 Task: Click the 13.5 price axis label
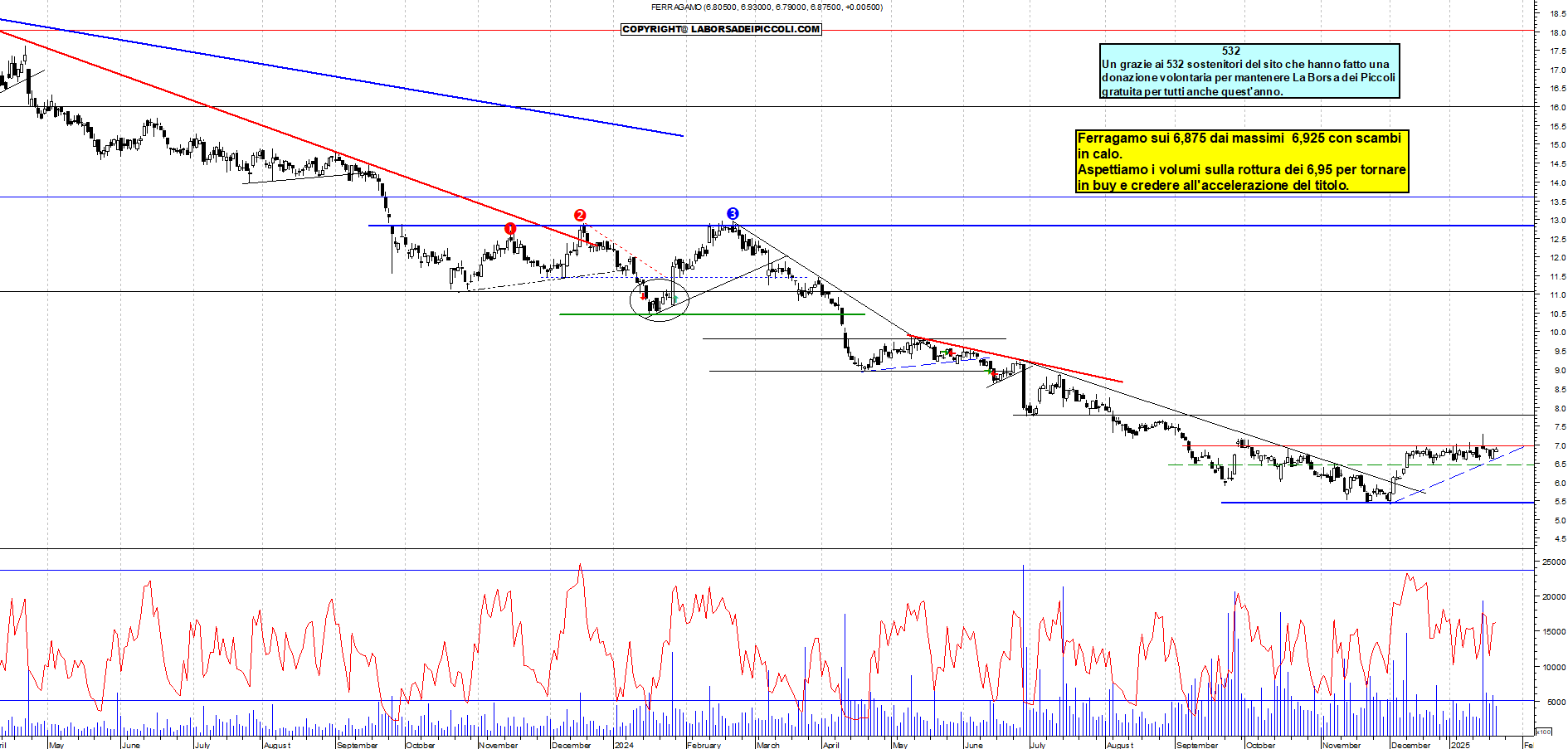1557,202
